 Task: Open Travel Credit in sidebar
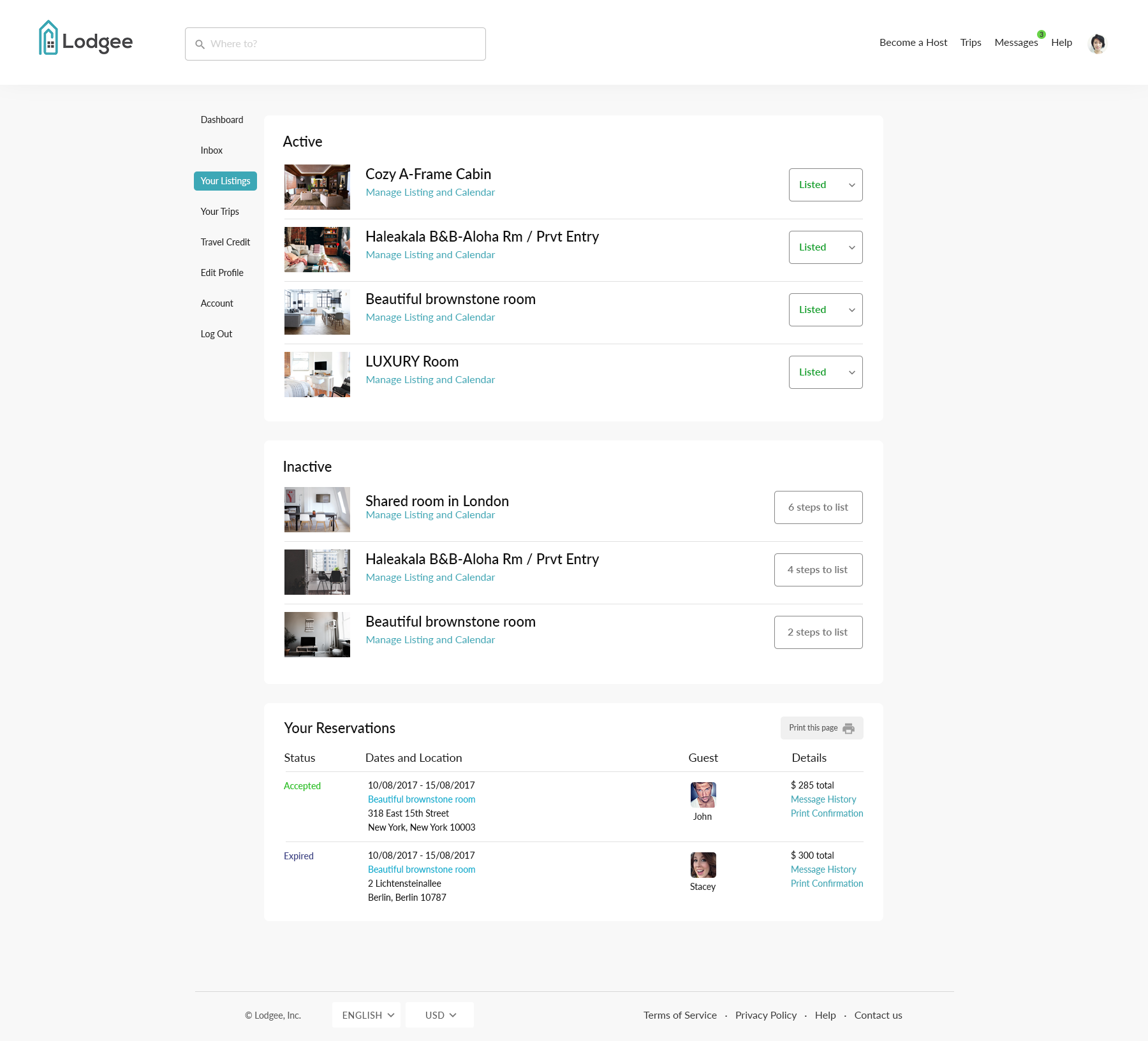[225, 242]
